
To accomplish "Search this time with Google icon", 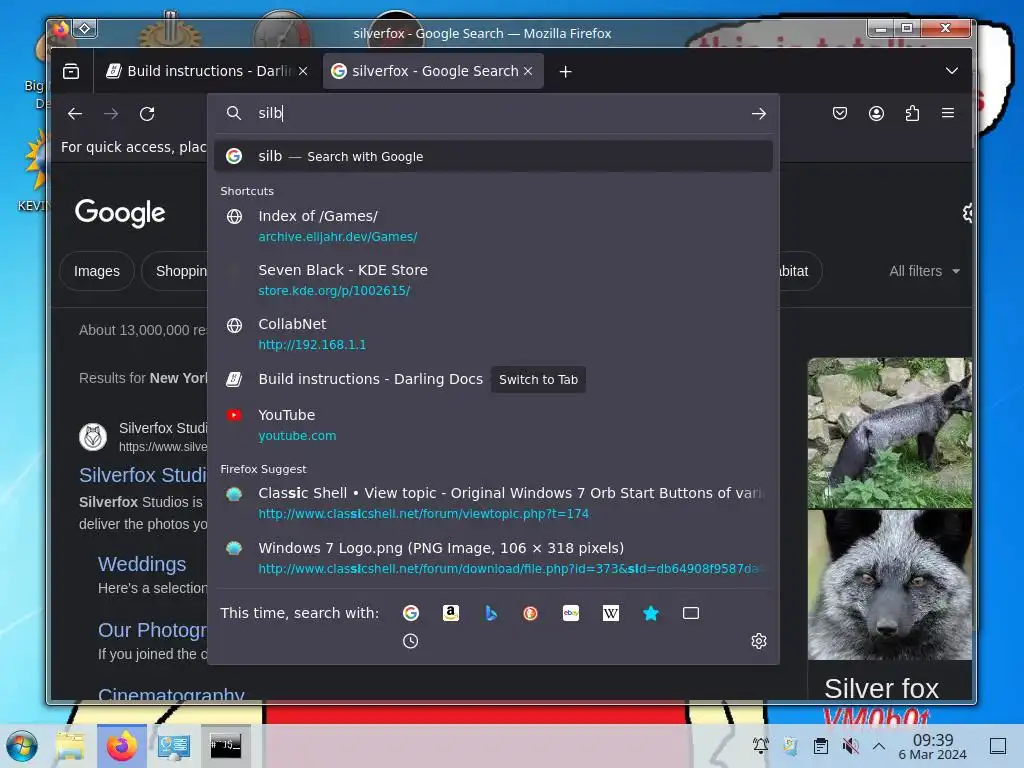I will [x=411, y=613].
